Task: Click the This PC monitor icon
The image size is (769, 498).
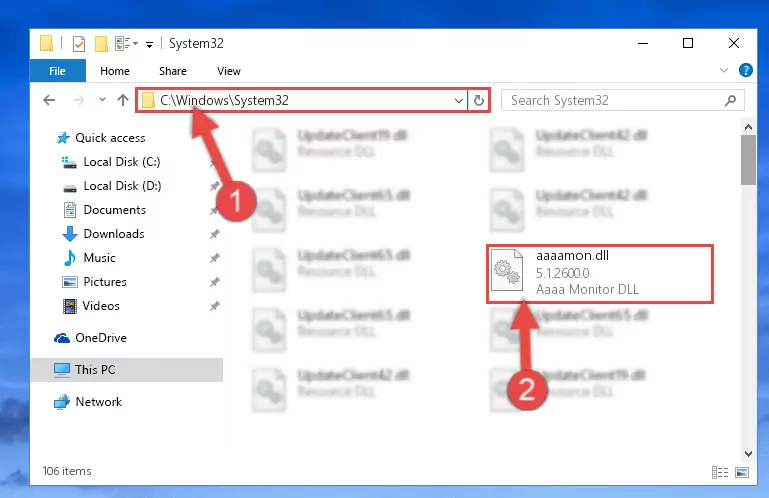Action: pyautogui.click(x=62, y=370)
